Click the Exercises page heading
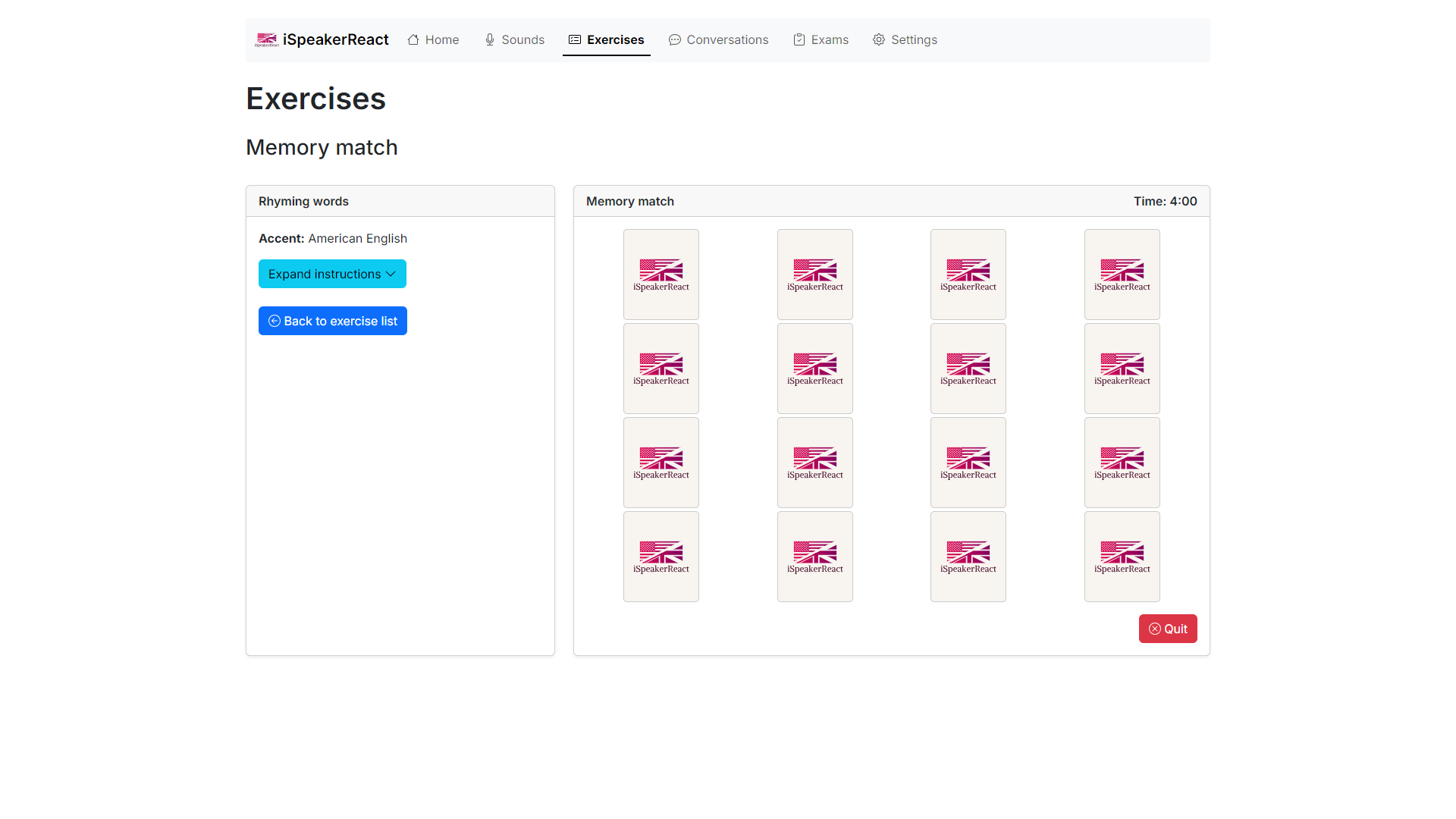 (315, 99)
